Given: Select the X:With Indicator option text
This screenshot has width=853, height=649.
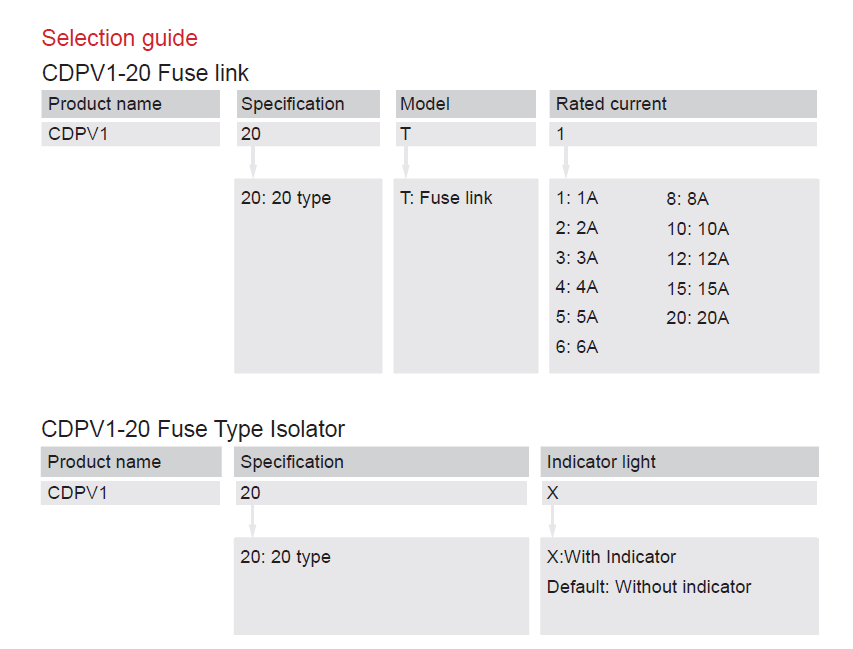Looking at the screenshot, I should tap(611, 557).
